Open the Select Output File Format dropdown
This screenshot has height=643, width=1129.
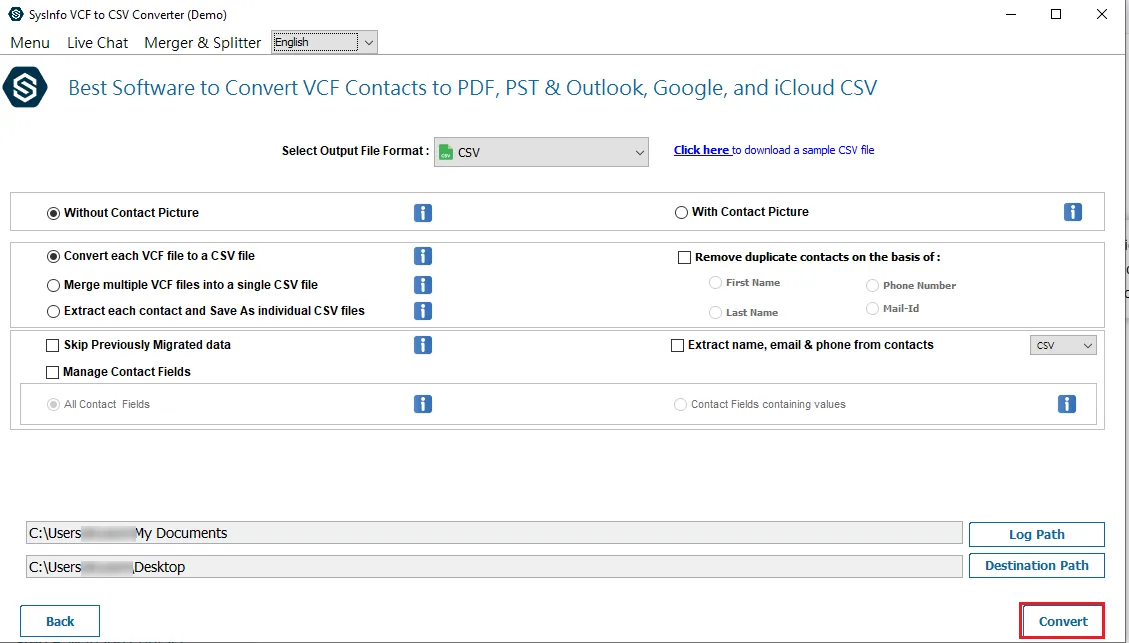pyautogui.click(x=541, y=152)
